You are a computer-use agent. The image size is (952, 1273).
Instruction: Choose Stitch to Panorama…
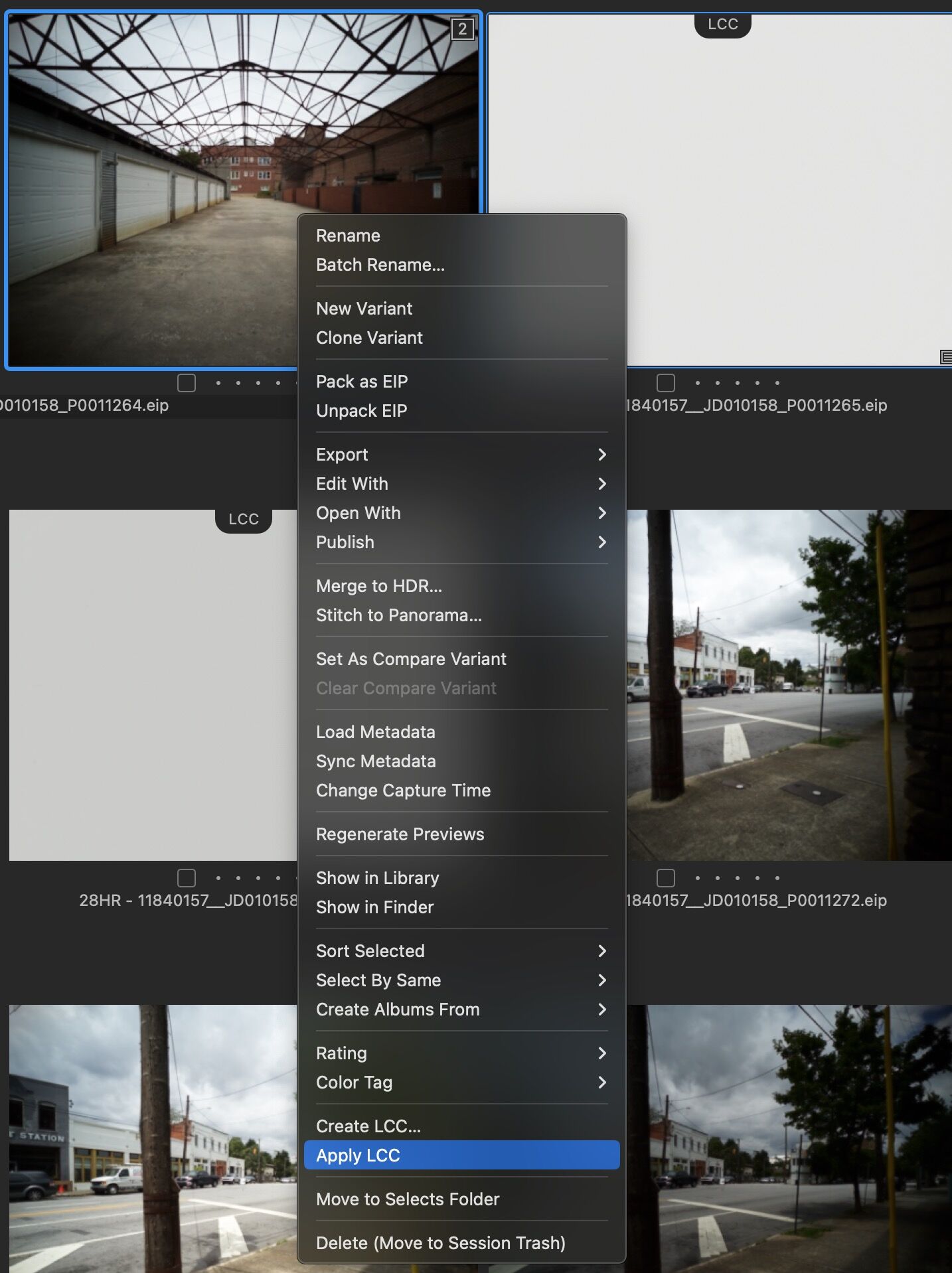462,615
